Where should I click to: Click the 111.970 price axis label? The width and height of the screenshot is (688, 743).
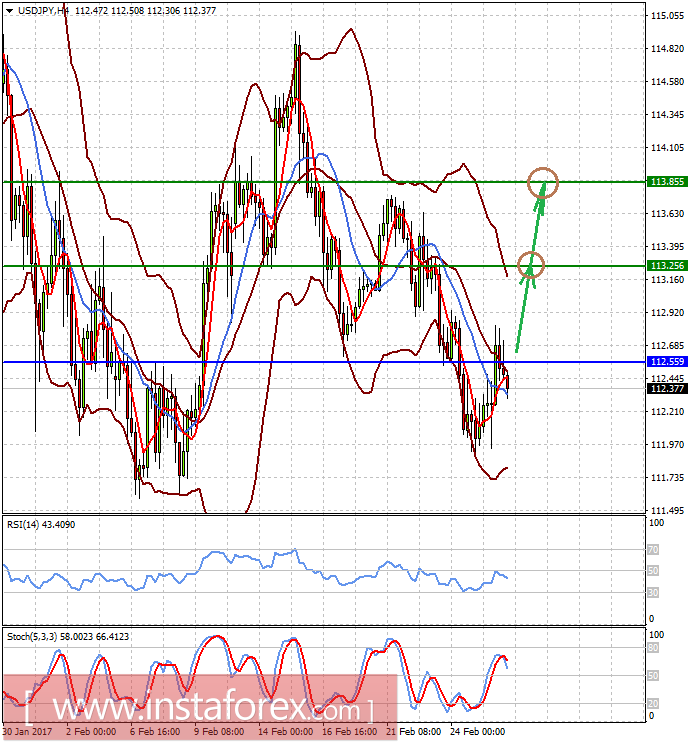click(x=668, y=445)
